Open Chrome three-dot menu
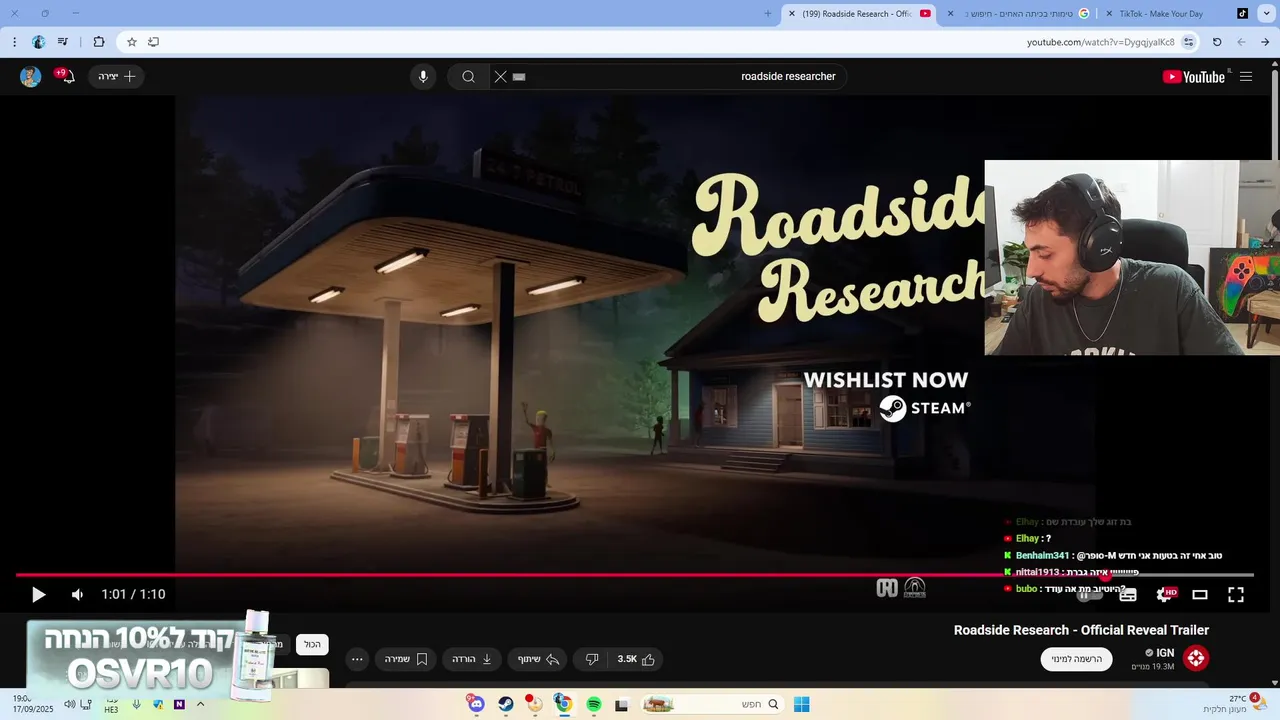The width and height of the screenshot is (1280, 720). click(14, 42)
